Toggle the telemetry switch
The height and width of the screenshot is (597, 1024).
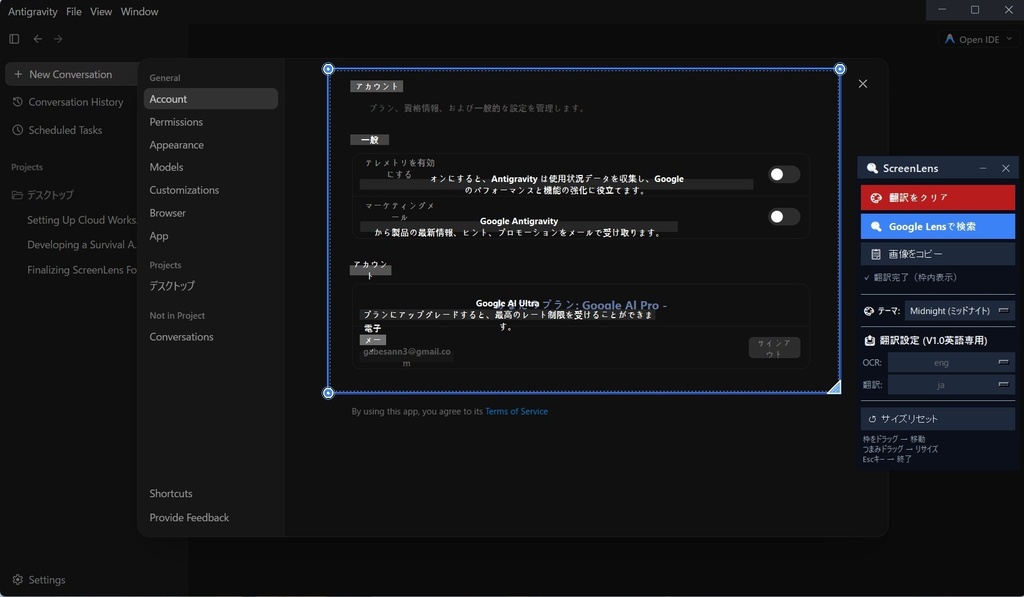coord(784,174)
